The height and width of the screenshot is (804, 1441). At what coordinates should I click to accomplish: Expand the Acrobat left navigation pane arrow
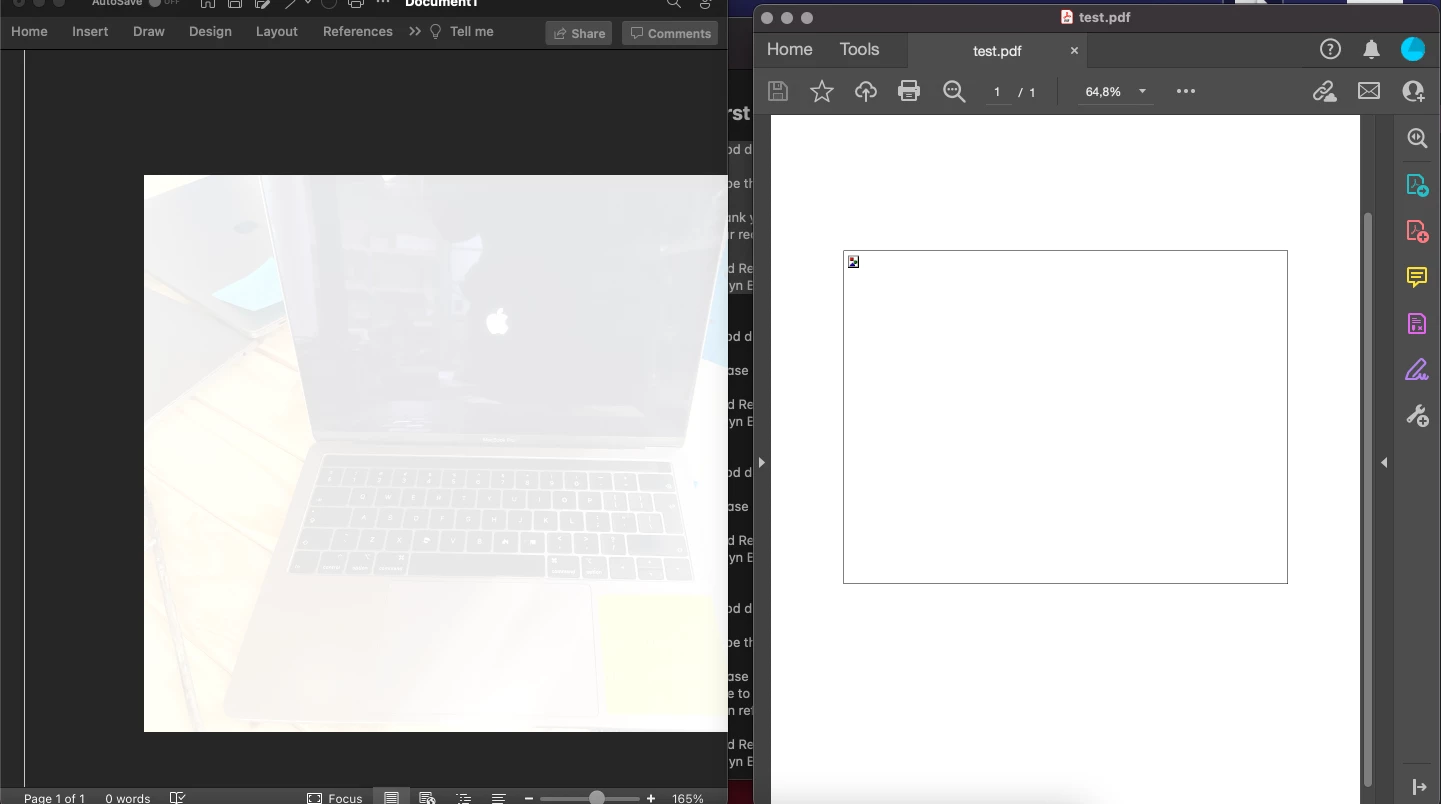761,462
